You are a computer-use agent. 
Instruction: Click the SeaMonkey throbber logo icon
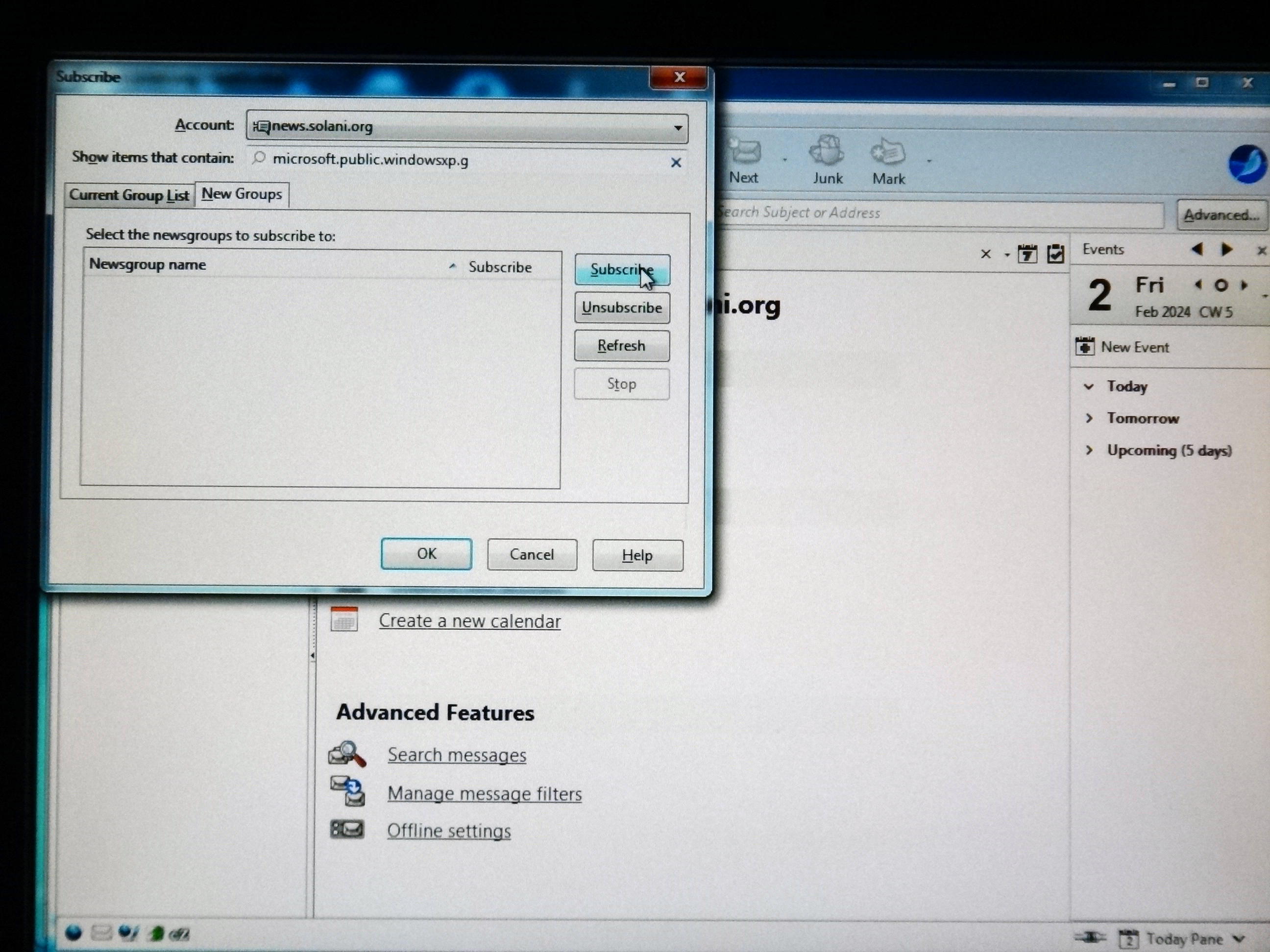pyautogui.click(x=1247, y=164)
